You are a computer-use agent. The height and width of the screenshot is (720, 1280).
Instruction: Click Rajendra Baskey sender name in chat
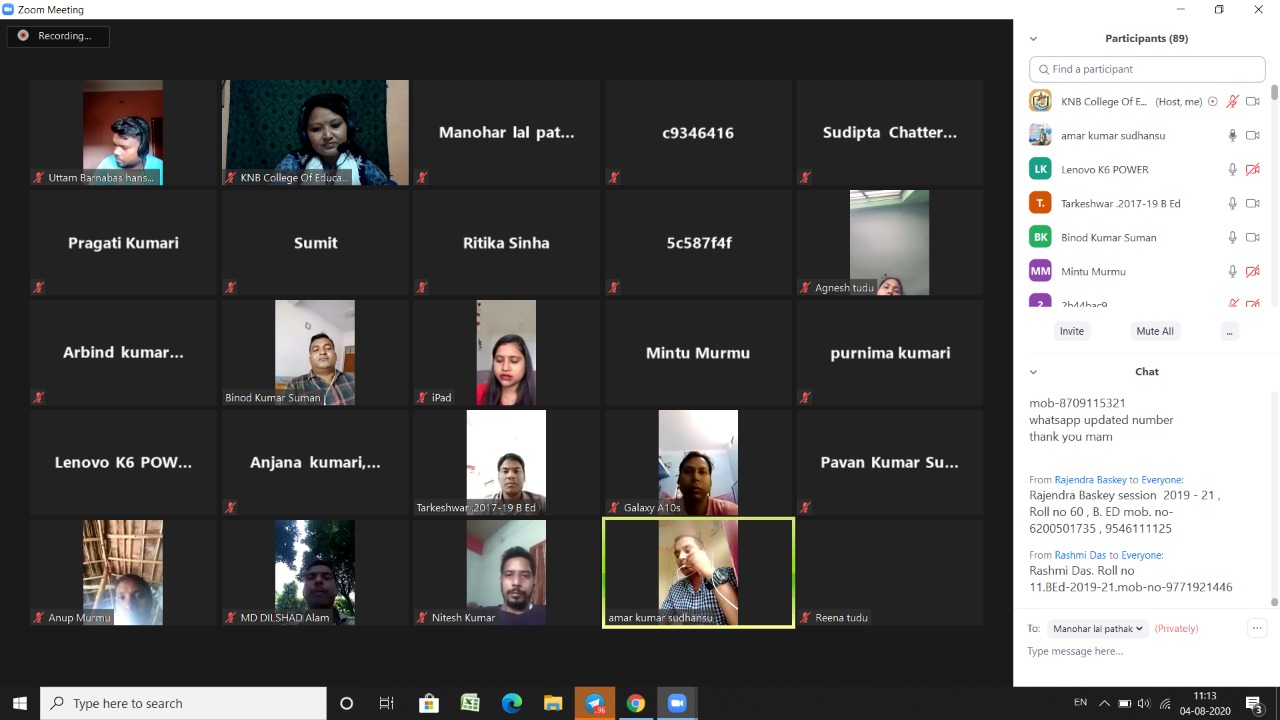pos(1090,480)
